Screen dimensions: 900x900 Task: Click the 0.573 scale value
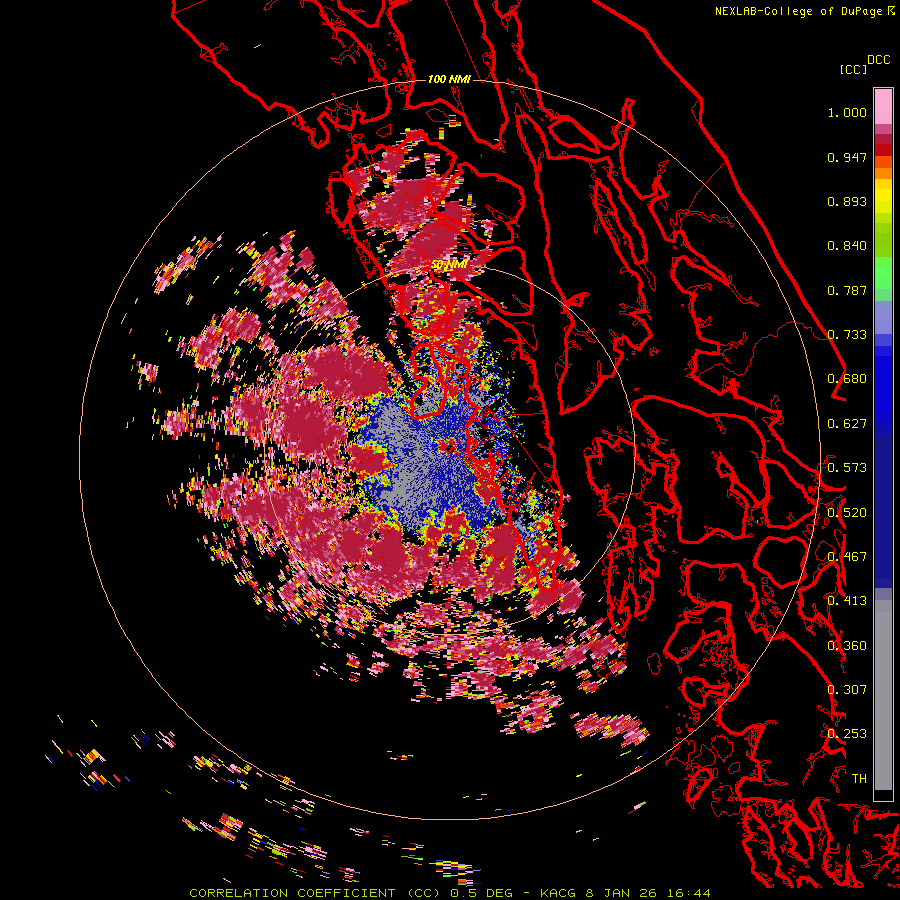click(847, 468)
